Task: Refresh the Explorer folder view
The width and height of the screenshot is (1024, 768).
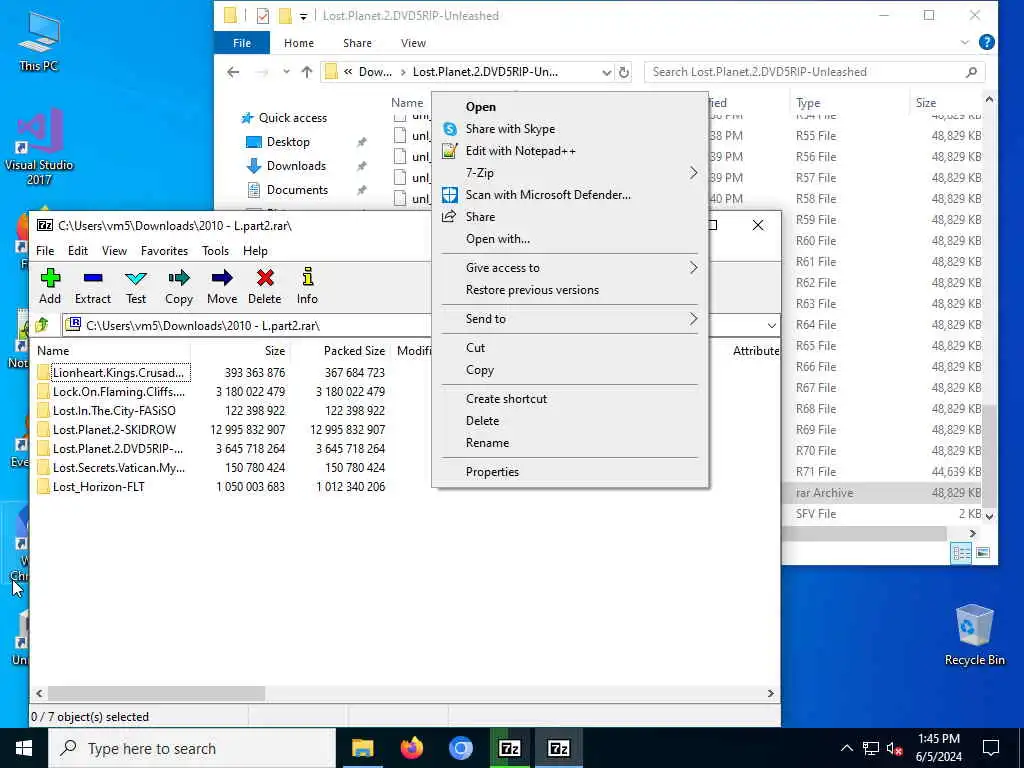Action: (624, 72)
